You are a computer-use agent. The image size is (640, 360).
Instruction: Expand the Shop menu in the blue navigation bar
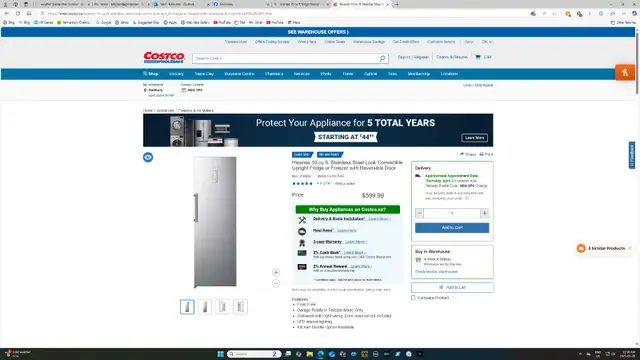(x=151, y=74)
